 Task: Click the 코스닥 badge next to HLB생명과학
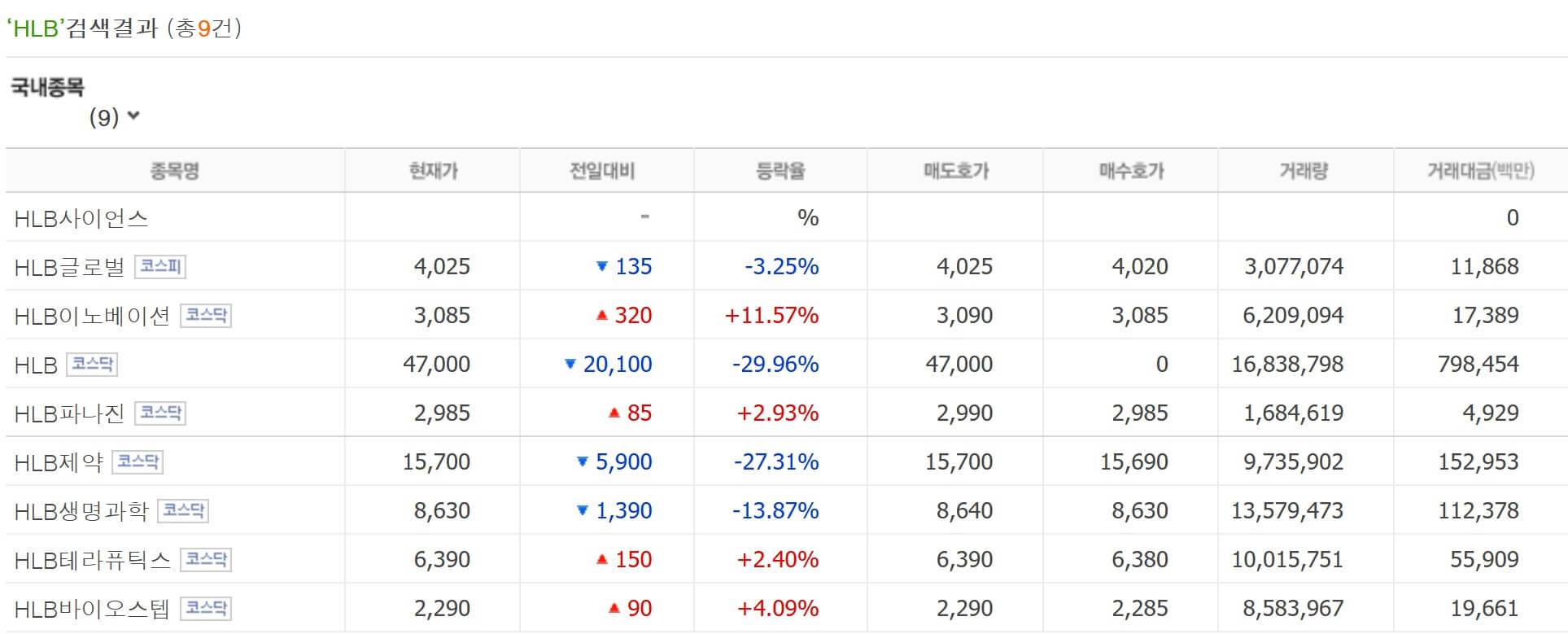(x=183, y=510)
